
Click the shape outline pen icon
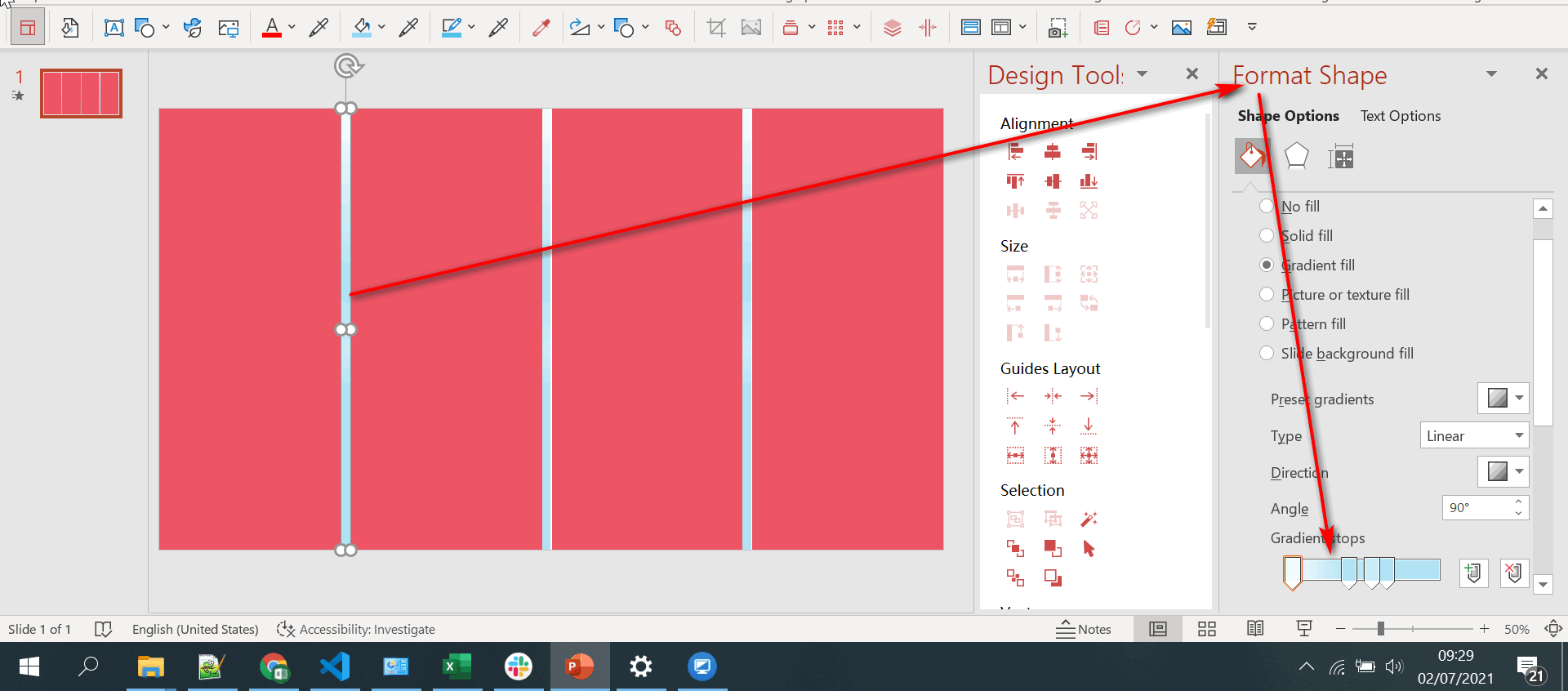[452, 28]
